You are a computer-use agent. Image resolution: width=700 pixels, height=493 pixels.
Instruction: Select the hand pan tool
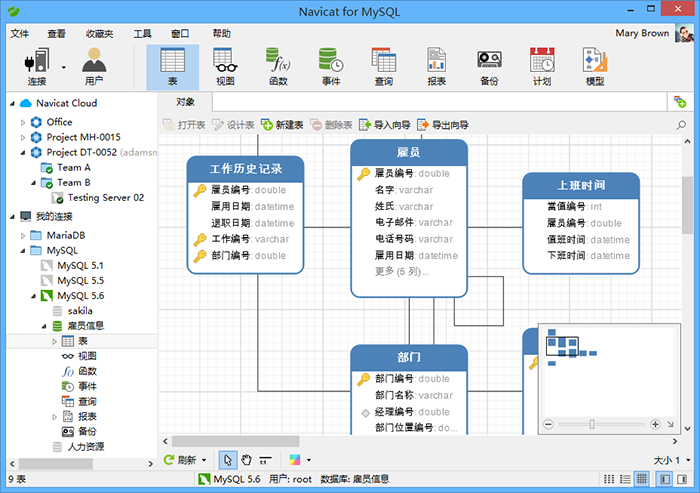point(246,460)
